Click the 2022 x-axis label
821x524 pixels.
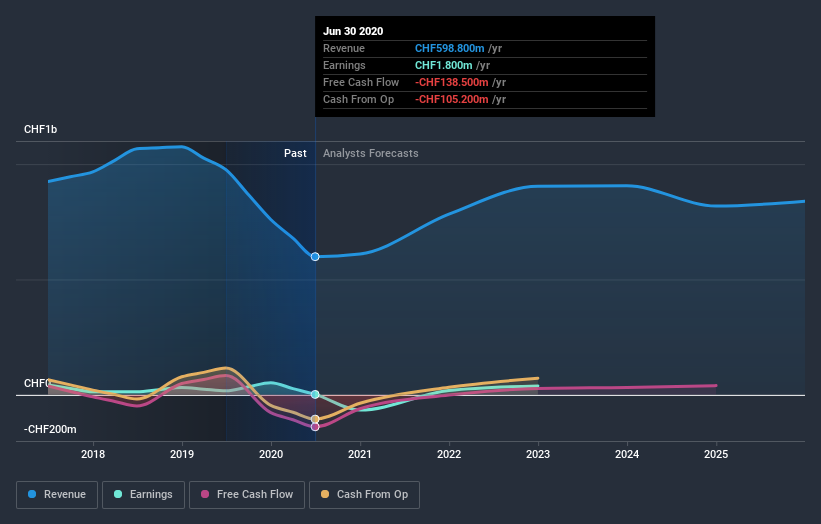(x=449, y=454)
